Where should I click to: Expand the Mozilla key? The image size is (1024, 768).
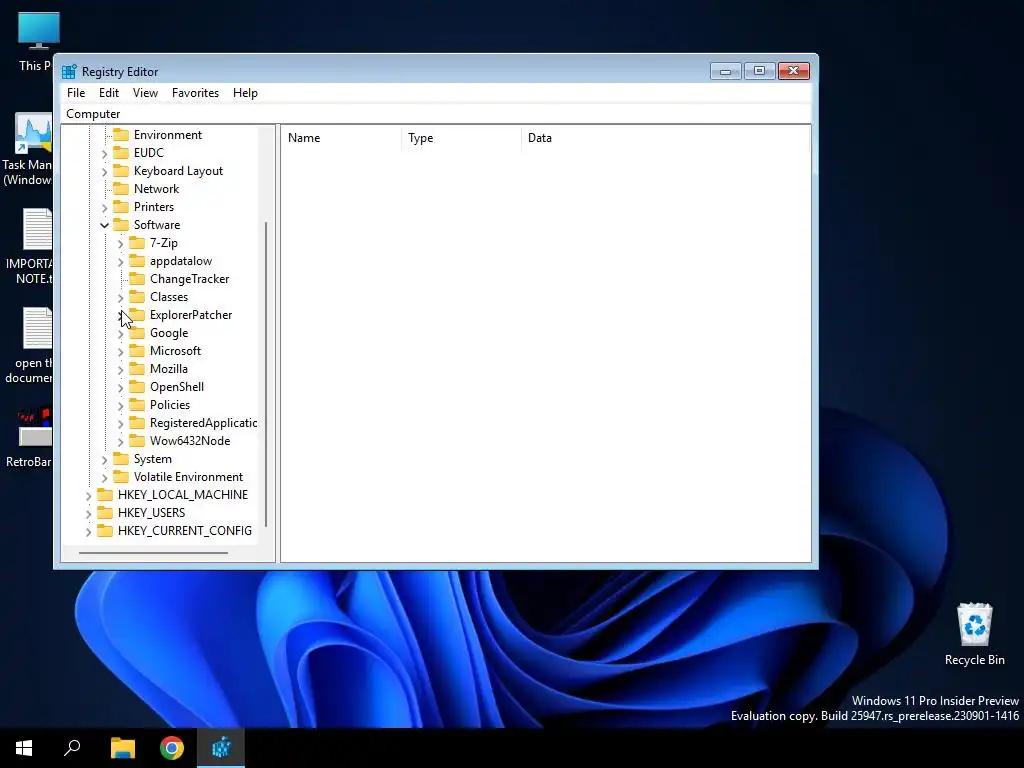120,370
